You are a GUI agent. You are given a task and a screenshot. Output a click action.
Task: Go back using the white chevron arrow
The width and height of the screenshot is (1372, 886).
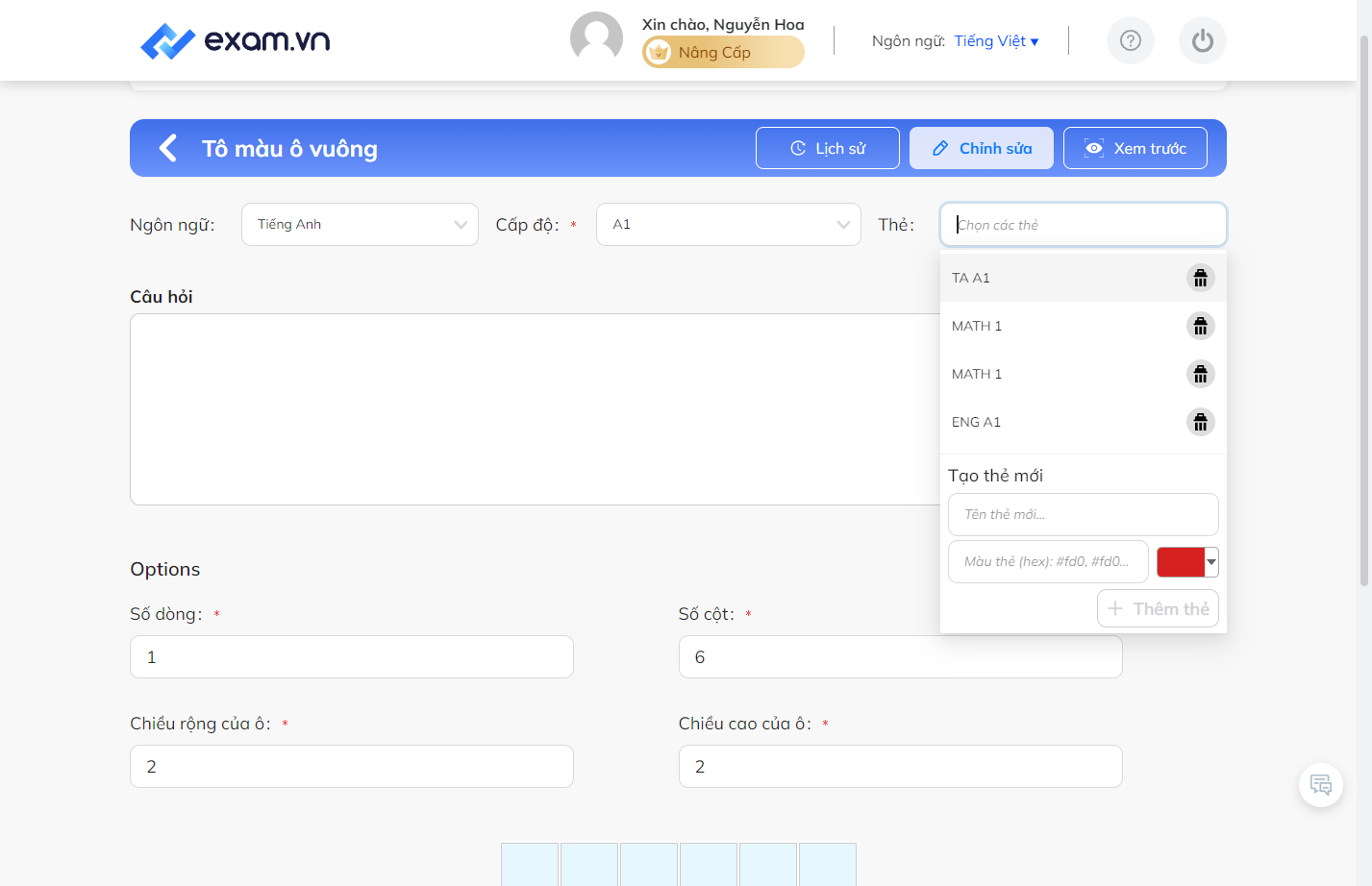click(168, 148)
